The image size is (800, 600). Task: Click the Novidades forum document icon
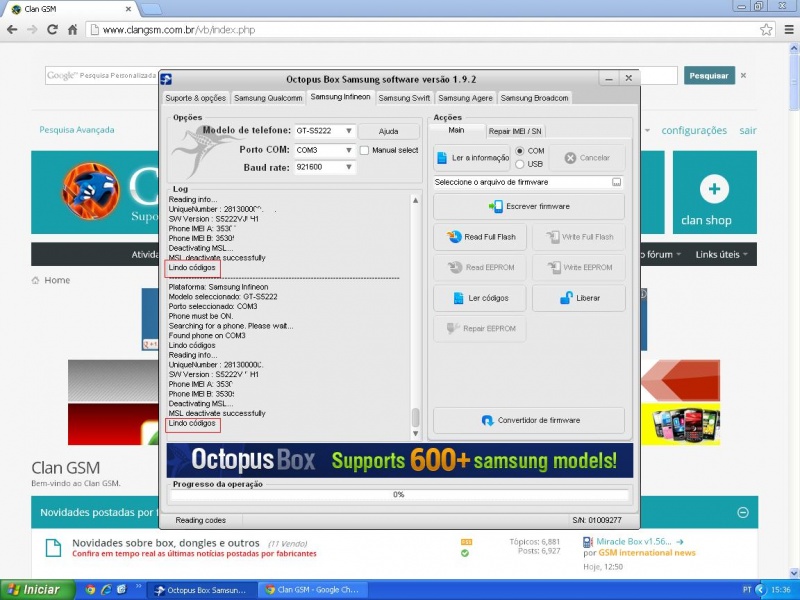coord(54,548)
